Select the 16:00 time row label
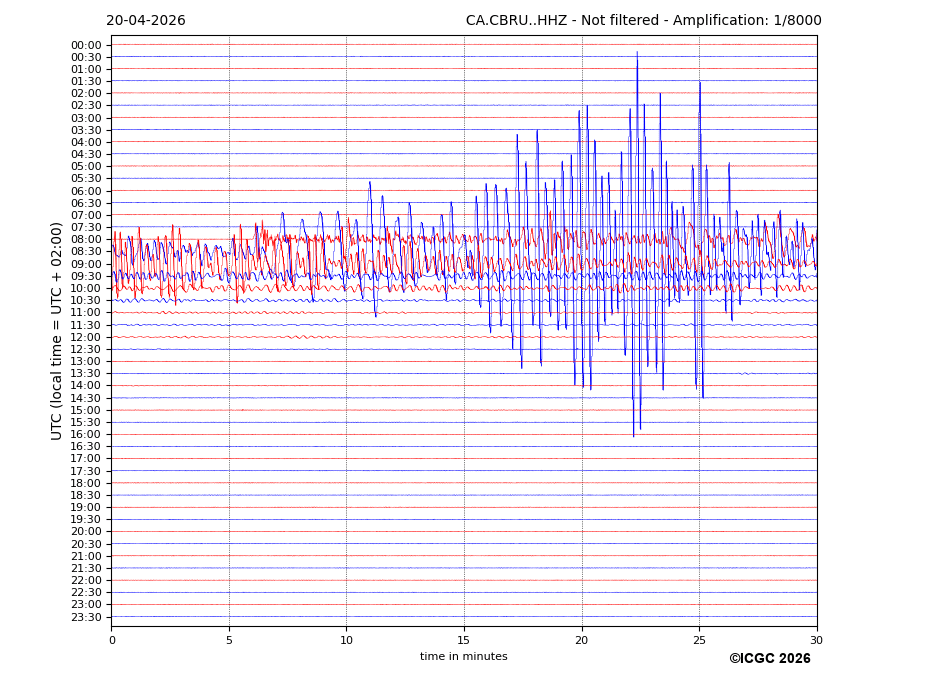927x696 pixels. 86,434
